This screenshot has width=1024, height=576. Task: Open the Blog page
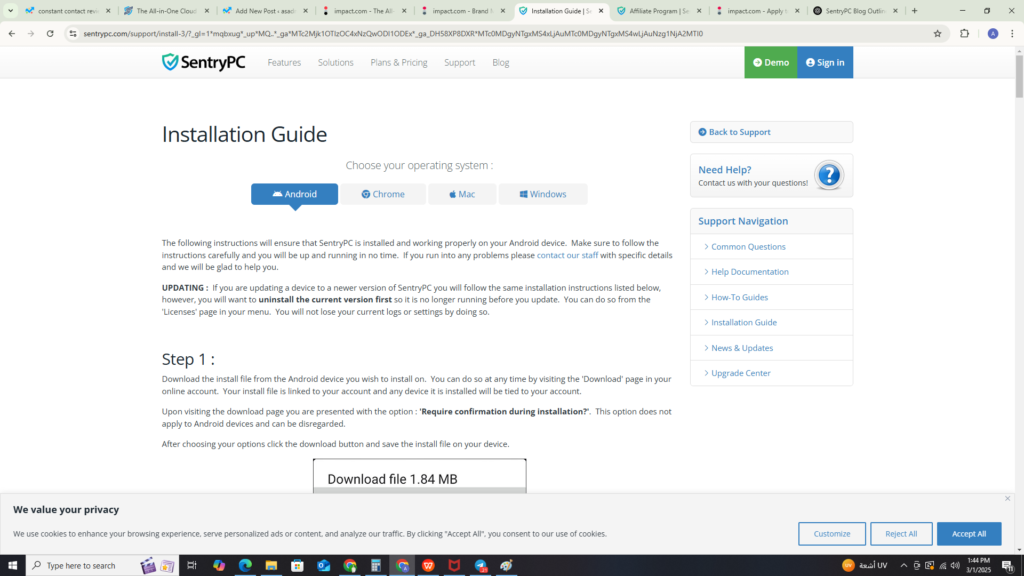(501, 63)
